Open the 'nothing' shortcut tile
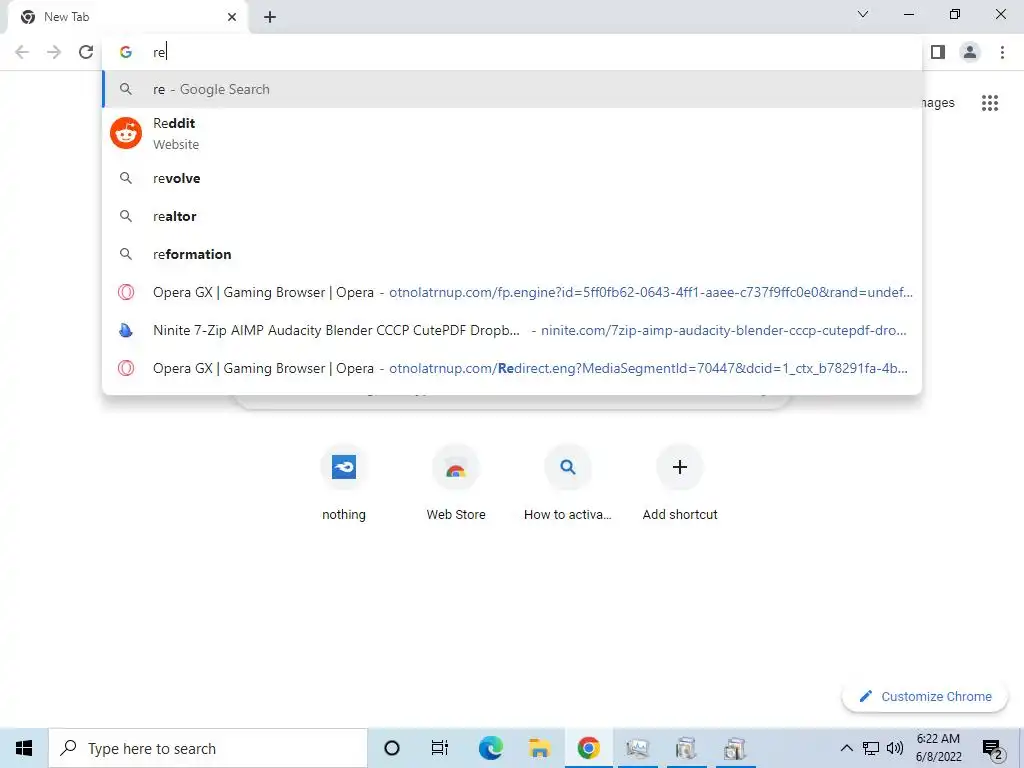Image resolution: width=1024 pixels, height=768 pixels. pyautogui.click(x=344, y=482)
